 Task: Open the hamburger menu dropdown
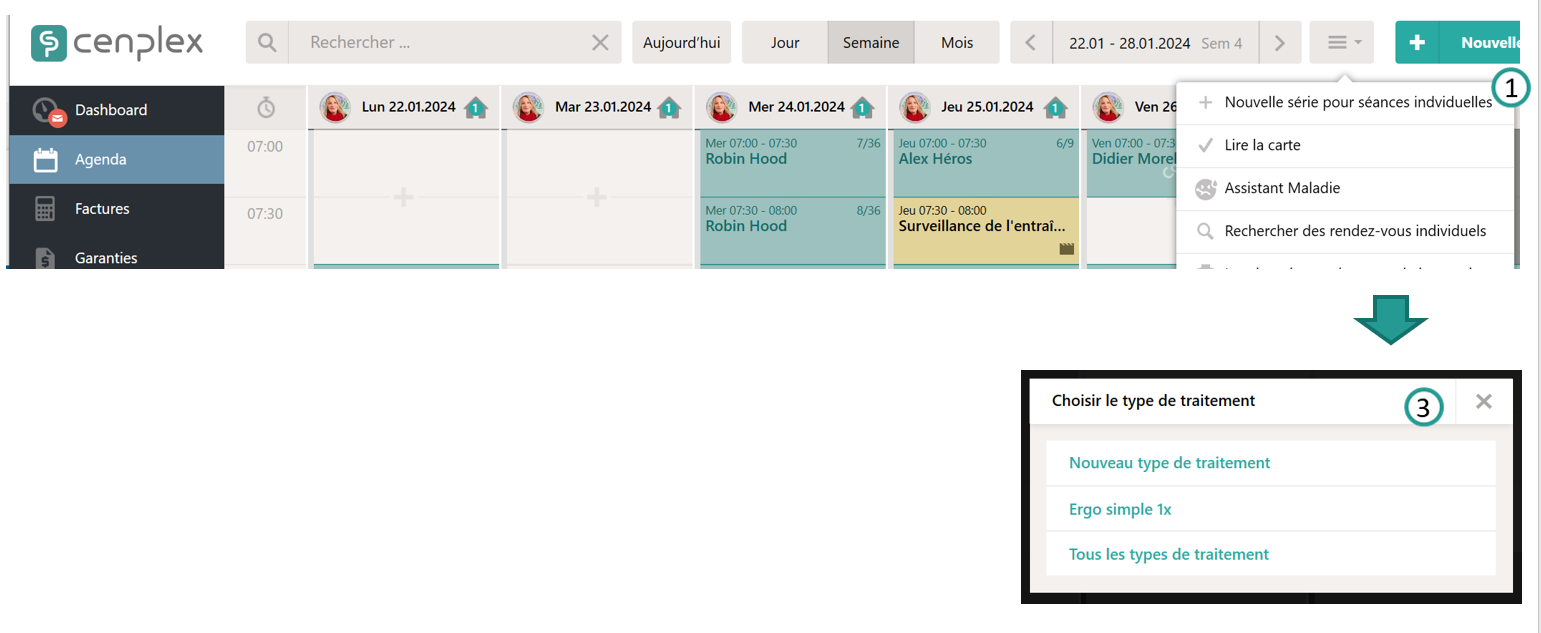pyautogui.click(x=1341, y=43)
